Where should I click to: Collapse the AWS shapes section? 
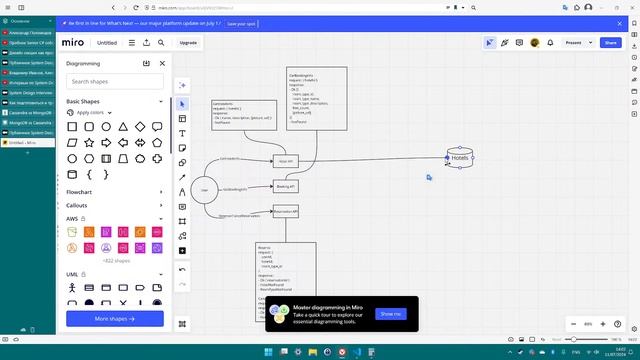click(x=161, y=219)
